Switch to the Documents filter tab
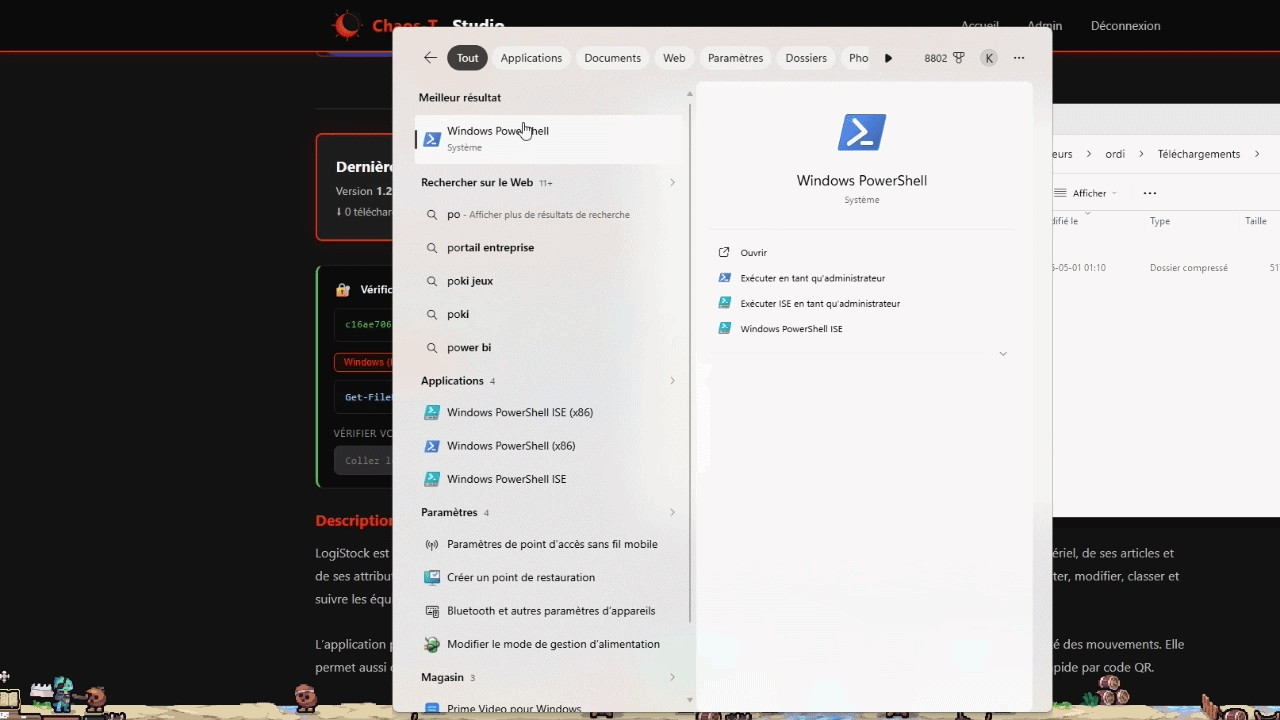Viewport: 1280px width, 720px height. pyautogui.click(x=613, y=58)
